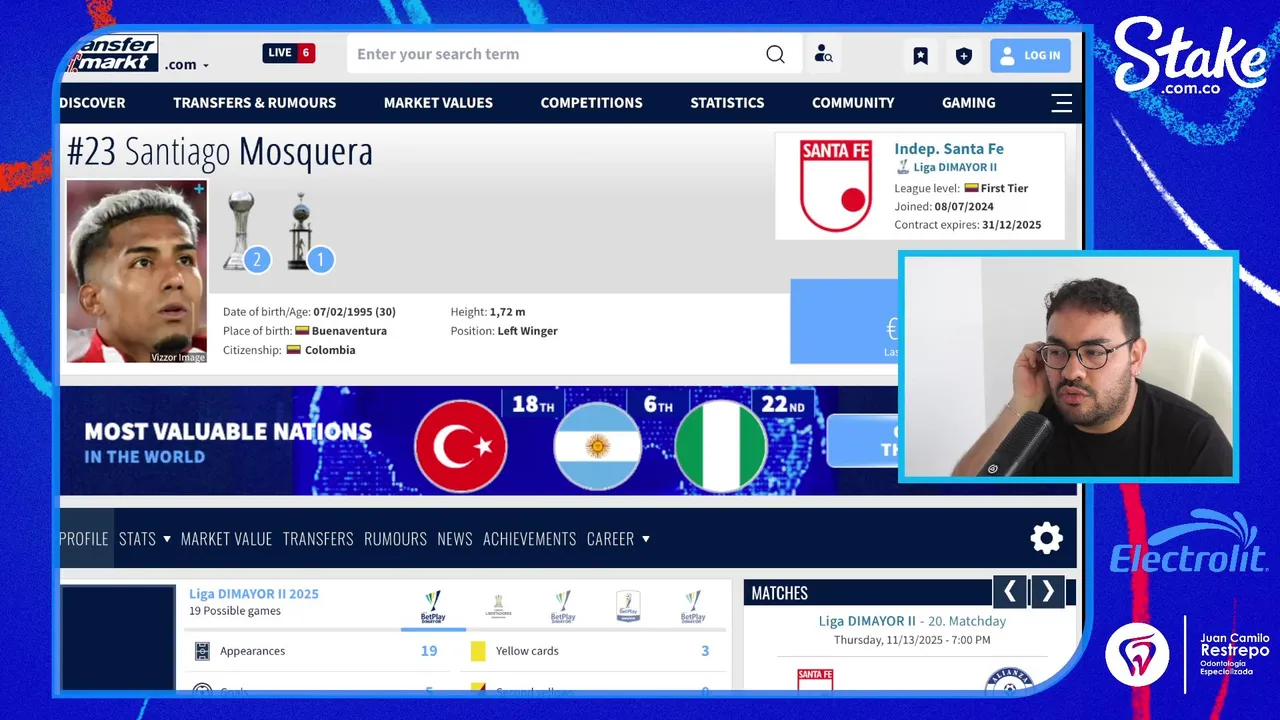
Task: Click the 'Thursday, 11/13/2025 - 7:00 PM' text
Action: coord(912,640)
